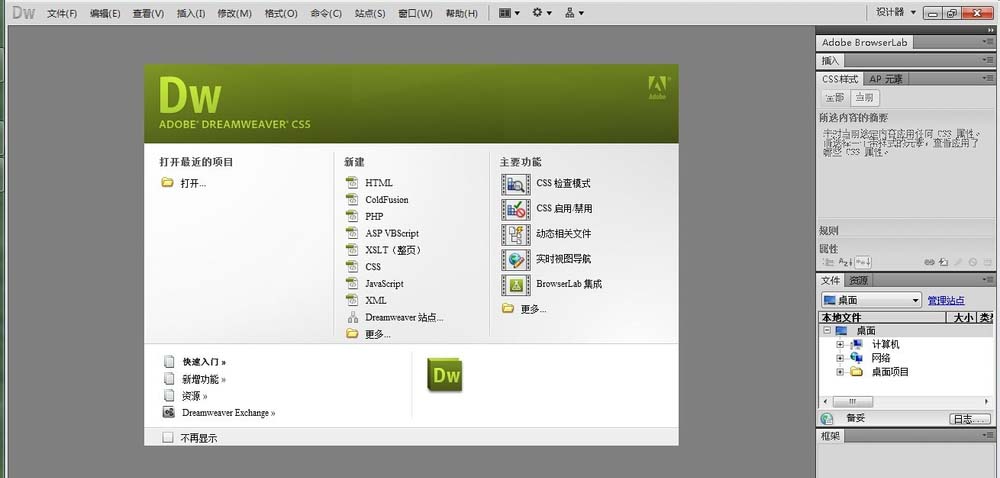Click the 管理站点 link

coord(945,300)
